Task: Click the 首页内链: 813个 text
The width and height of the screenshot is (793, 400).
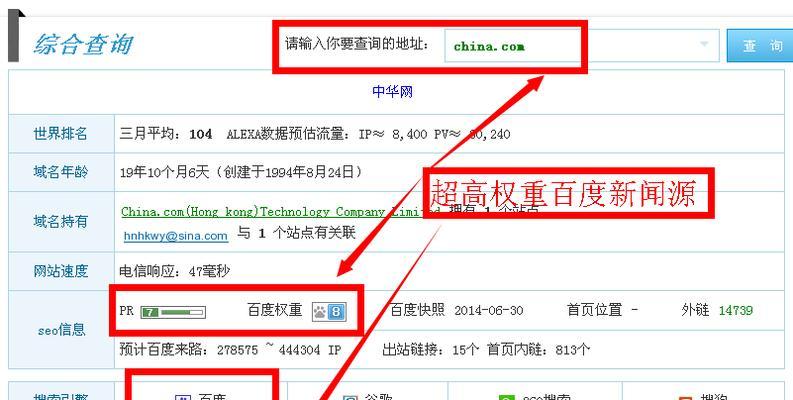Action: coord(538,349)
